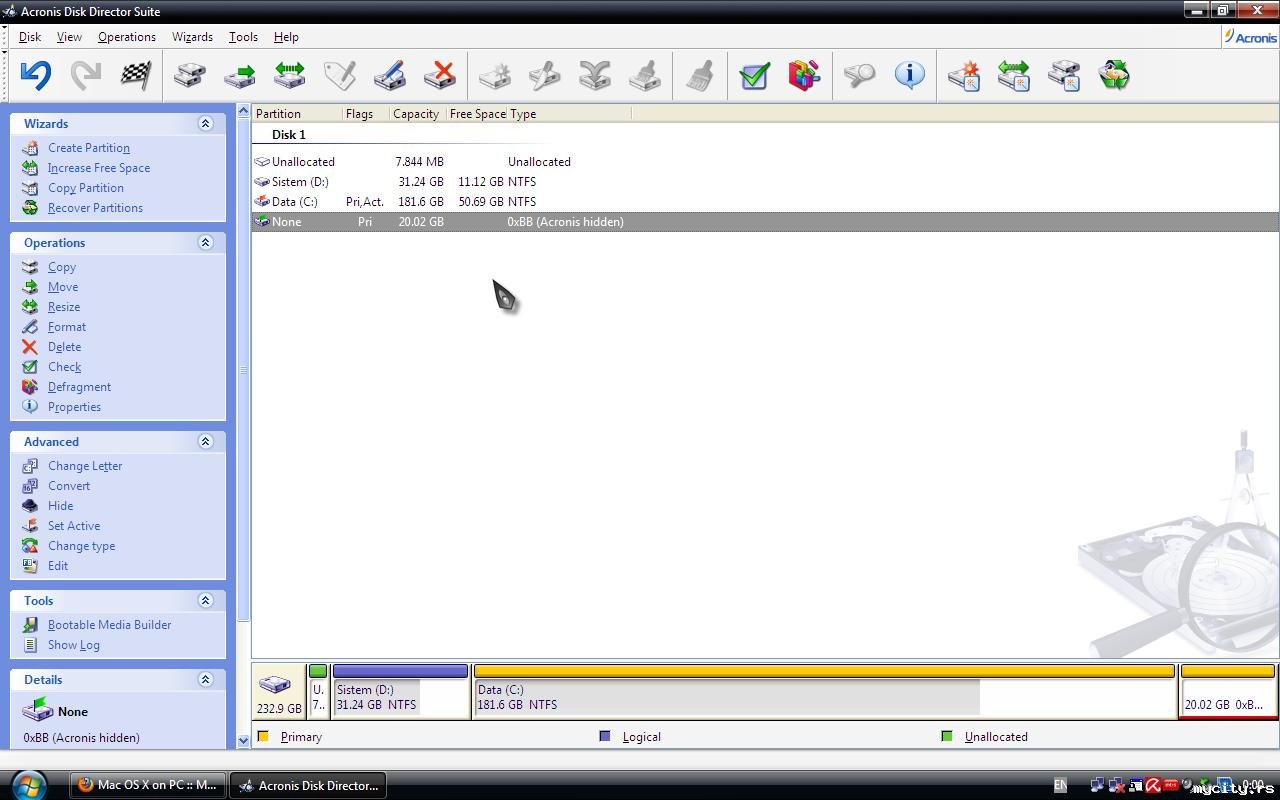Select the None Acronis hidden partition row
Image resolution: width=1280 pixels, height=800 pixels.
point(765,222)
